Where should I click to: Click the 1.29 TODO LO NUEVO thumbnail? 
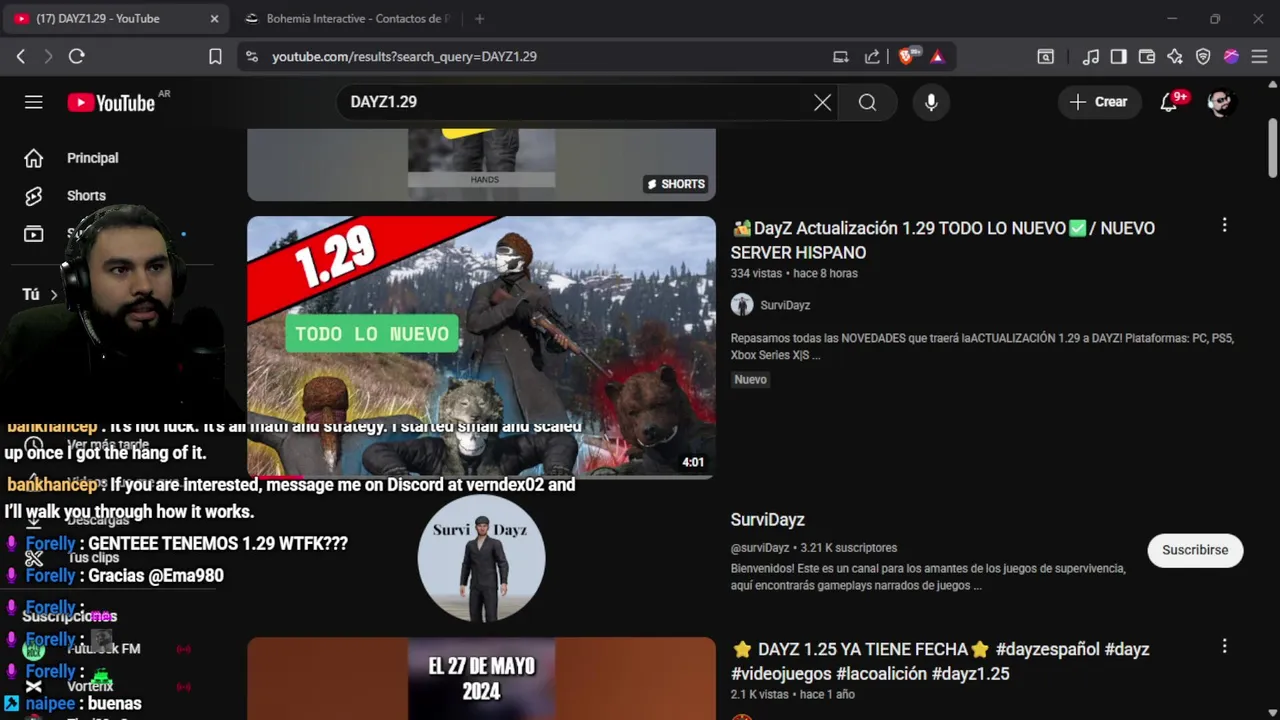[x=482, y=347]
